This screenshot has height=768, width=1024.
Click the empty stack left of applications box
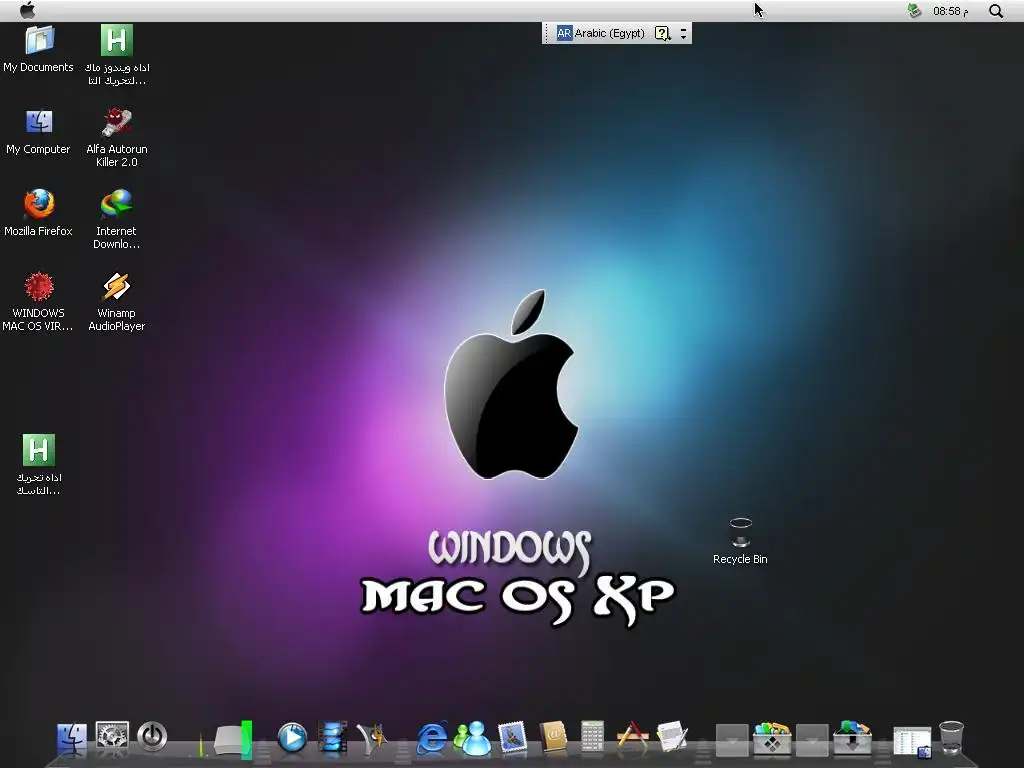point(732,740)
